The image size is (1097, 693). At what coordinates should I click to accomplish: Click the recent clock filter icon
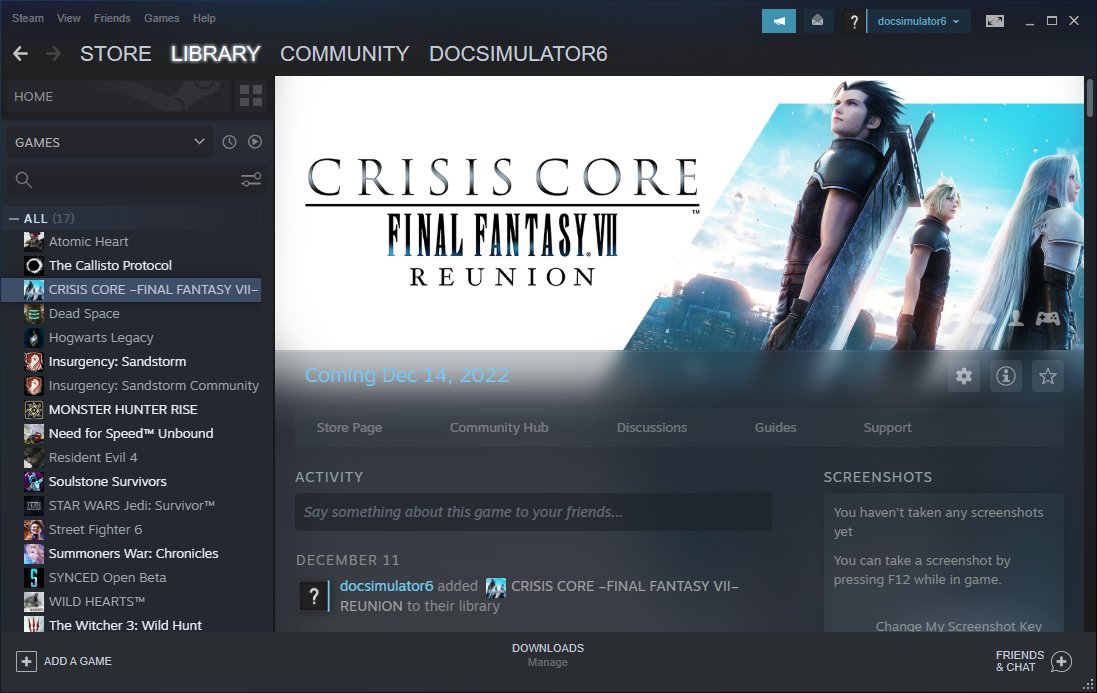pyautogui.click(x=229, y=142)
